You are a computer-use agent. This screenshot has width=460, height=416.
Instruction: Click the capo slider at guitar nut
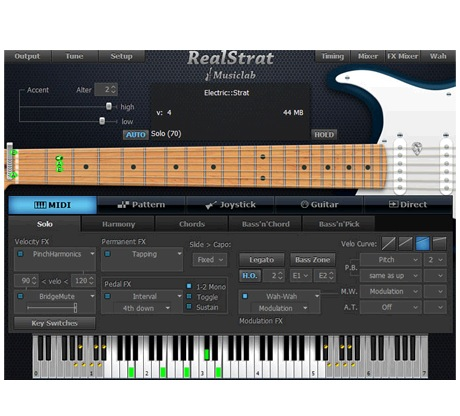point(10,161)
